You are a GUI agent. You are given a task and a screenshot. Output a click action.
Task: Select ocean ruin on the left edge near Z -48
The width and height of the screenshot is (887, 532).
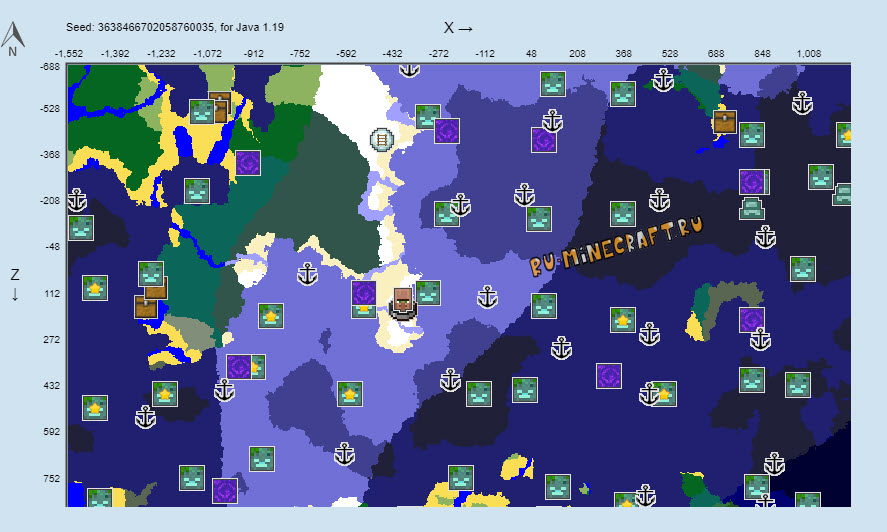tap(81, 228)
